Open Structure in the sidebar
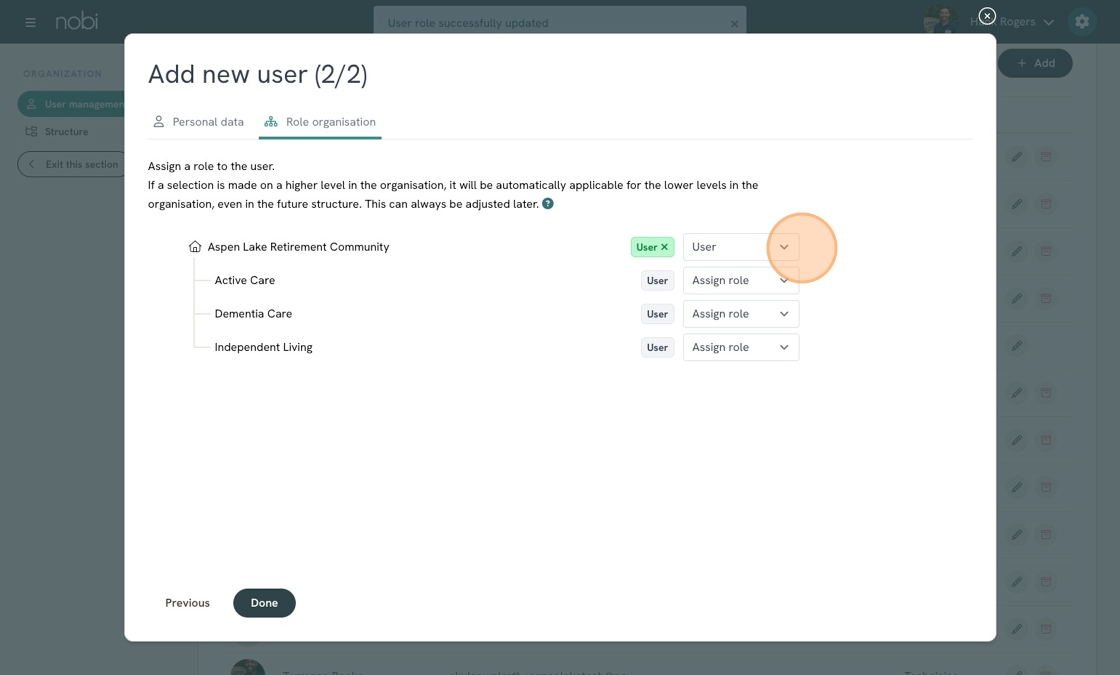Image resolution: width=1120 pixels, height=675 pixels. coord(66,132)
